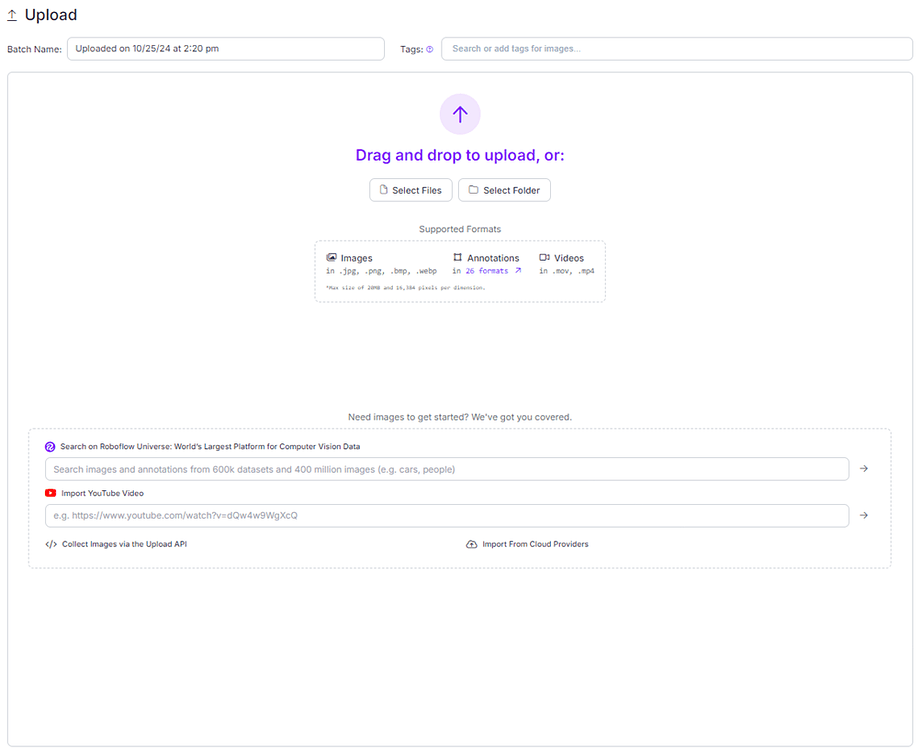Open Import From Cloud Providers

535,545
